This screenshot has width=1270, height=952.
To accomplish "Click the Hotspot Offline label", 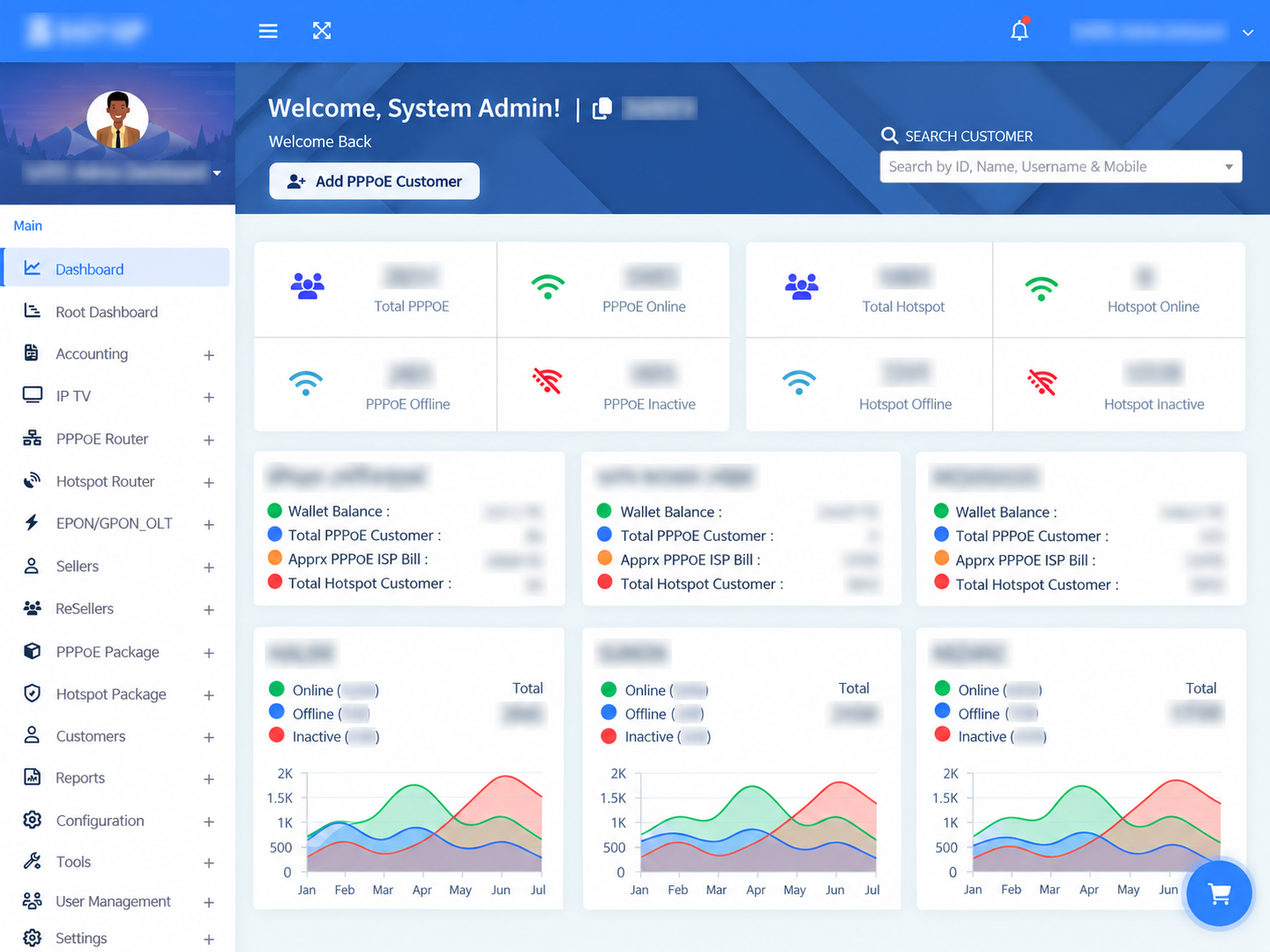I will click(905, 404).
